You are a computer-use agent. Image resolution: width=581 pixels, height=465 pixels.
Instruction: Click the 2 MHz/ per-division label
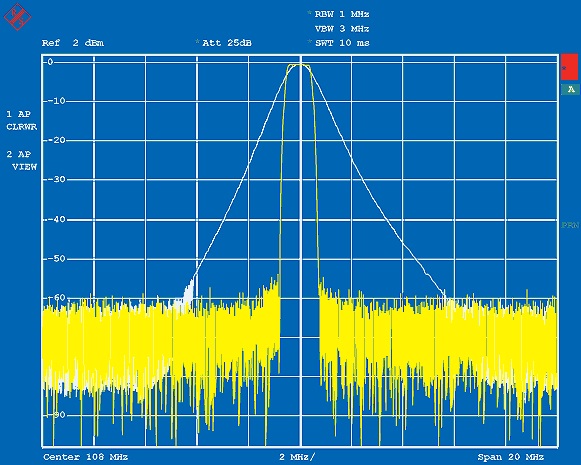tap(297, 457)
